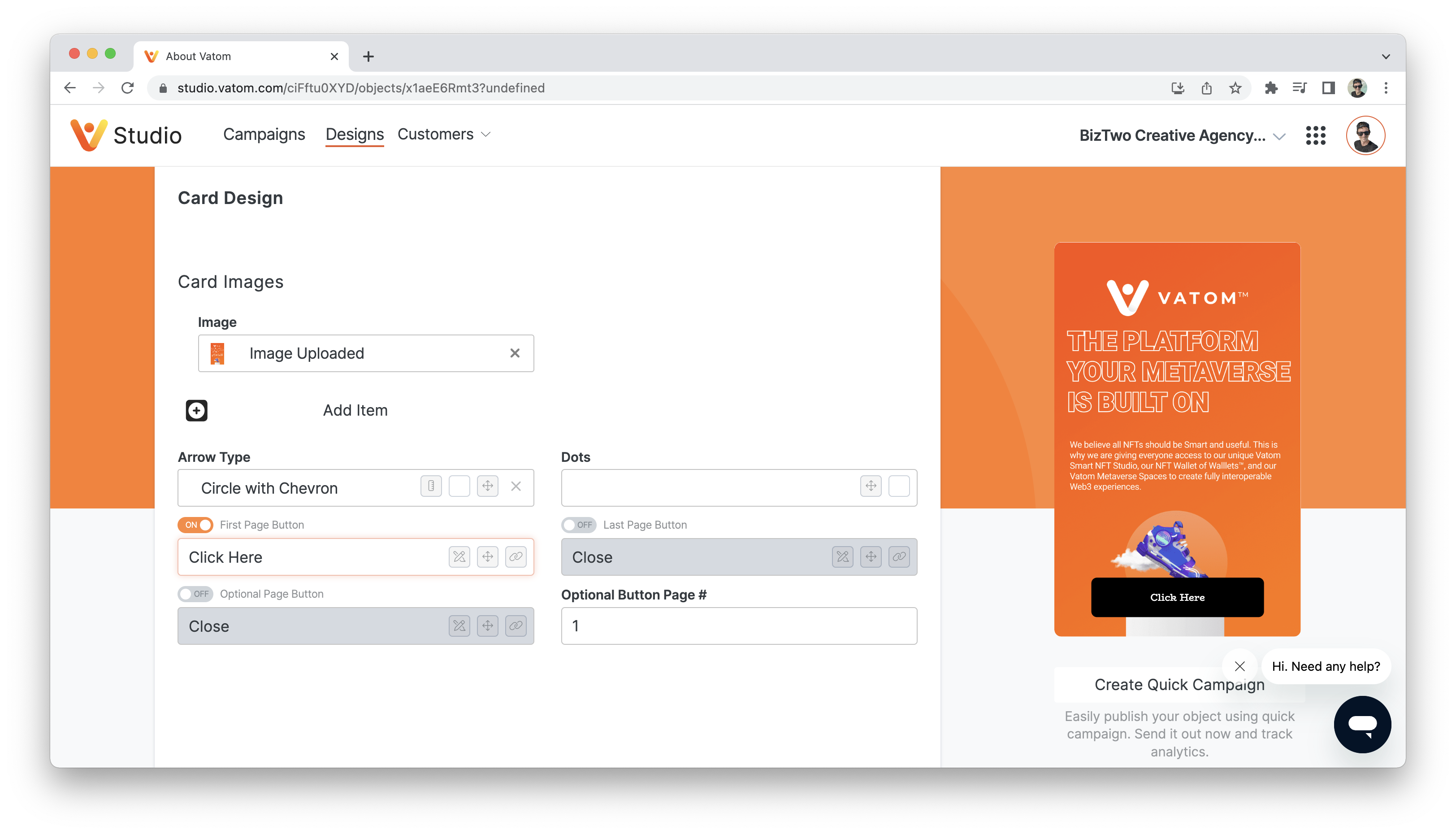Open the media control icon in toolbar
The height and width of the screenshot is (834, 1456).
click(1299, 88)
